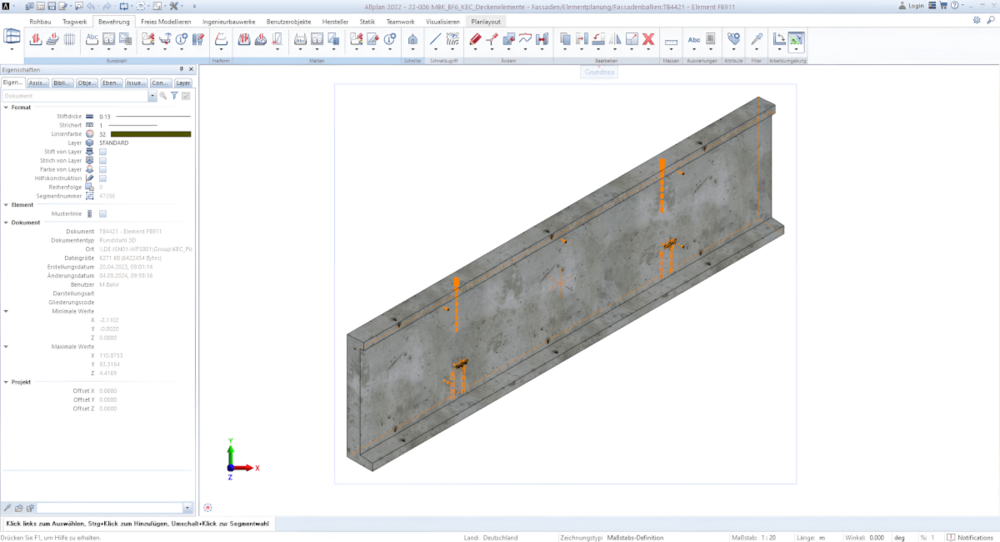
Task: Toggle the Stift von Layer checkbox
Action: click(103, 151)
